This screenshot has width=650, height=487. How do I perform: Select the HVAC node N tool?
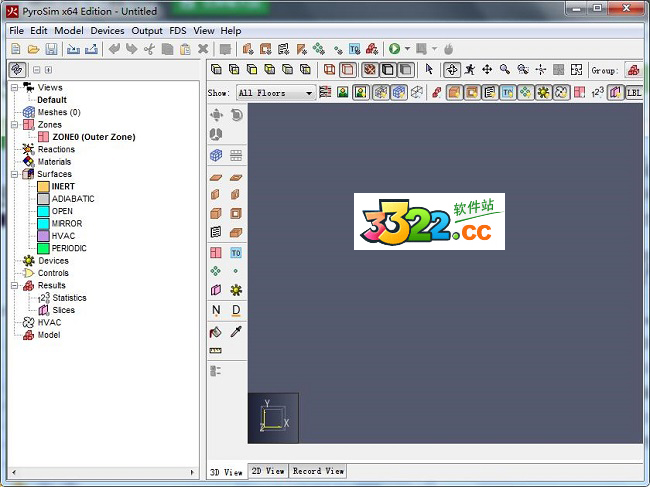(x=216, y=310)
